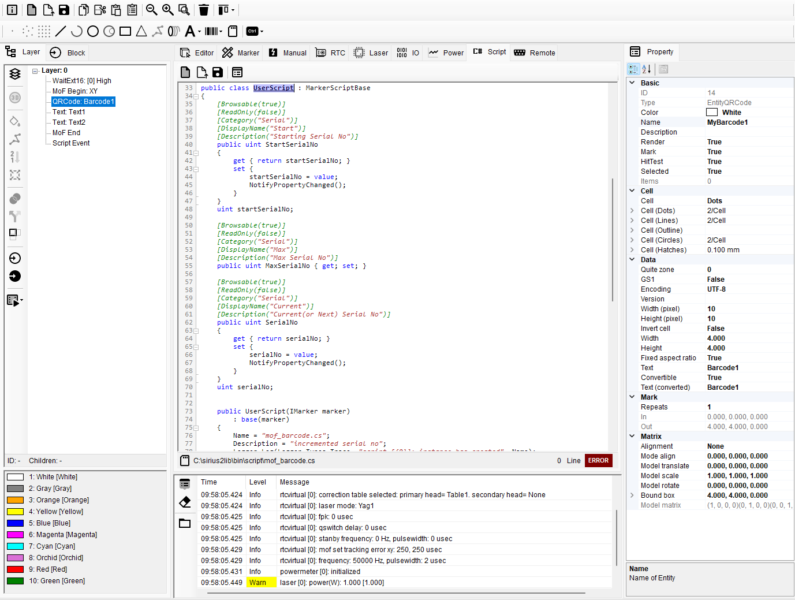The height and width of the screenshot is (600, 795).
Task: Expand the Bound box property row
Action: click(x=631, y=496)
